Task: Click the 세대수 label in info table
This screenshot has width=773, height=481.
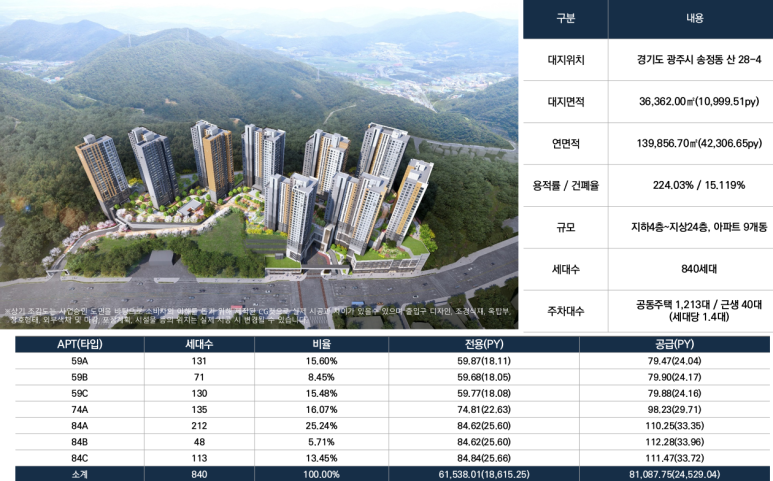Action: point(565,270)
